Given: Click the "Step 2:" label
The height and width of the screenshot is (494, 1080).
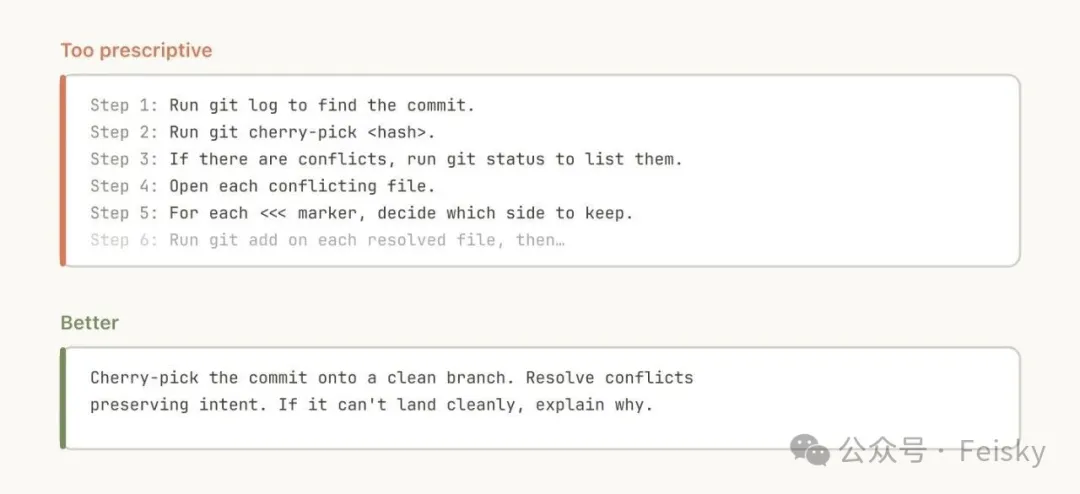Looking at the screenshot, I should click(x=124, y=132).
